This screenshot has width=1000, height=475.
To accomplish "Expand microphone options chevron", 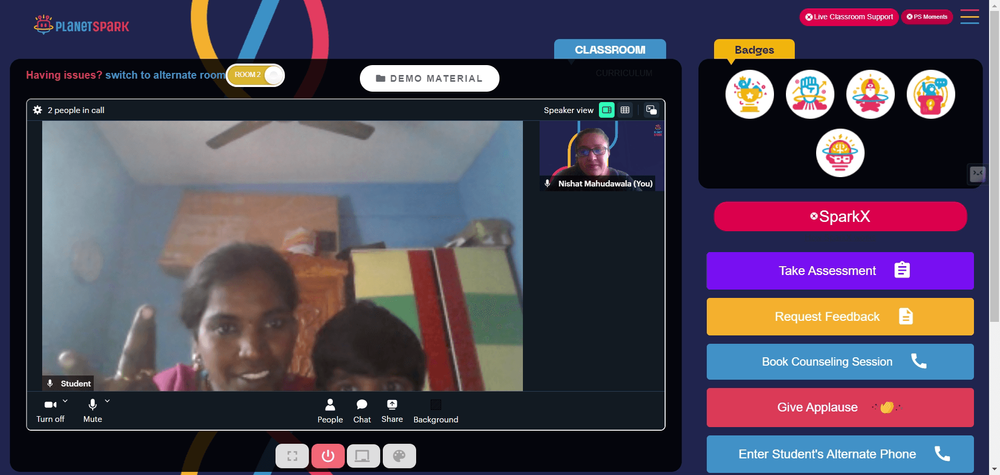I will [x=107, y=401].
